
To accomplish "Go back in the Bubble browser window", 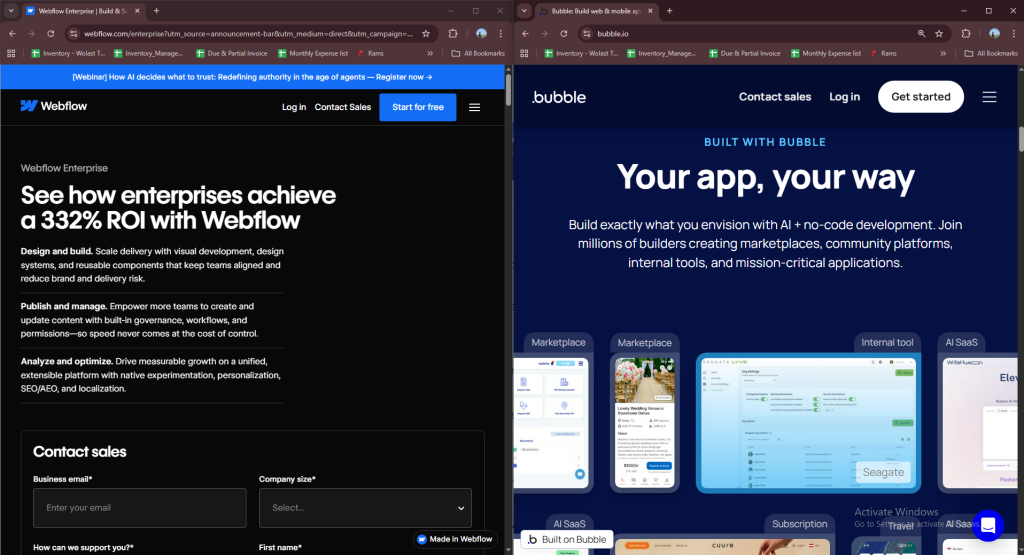I will pyautogui.click(x=526, y=33).
